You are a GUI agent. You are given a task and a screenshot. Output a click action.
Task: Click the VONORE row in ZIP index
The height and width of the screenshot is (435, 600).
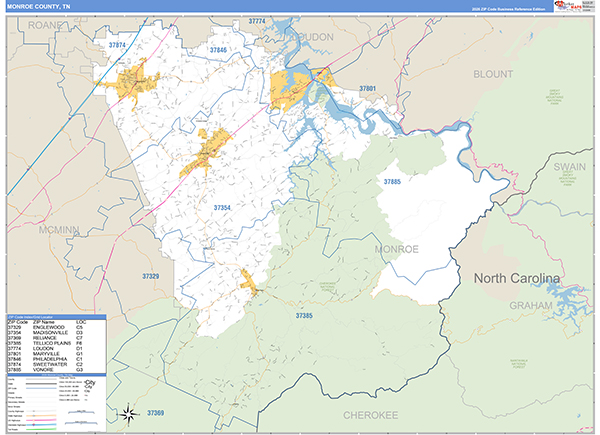tap(56, 370)
